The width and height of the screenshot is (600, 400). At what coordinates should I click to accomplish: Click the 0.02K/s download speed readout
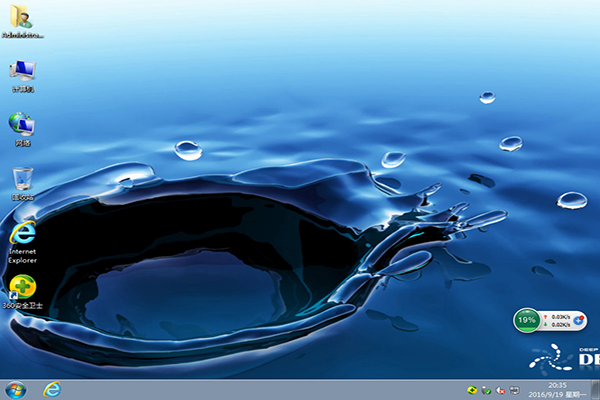pyautogui.click(x=561, y=325)
